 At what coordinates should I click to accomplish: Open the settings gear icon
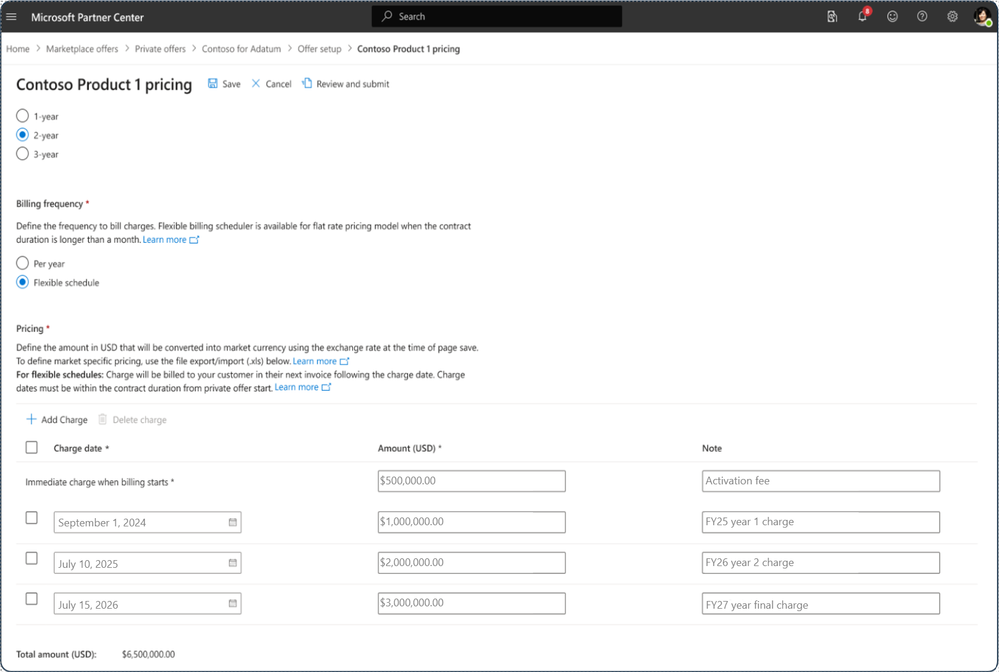[952, 17]
